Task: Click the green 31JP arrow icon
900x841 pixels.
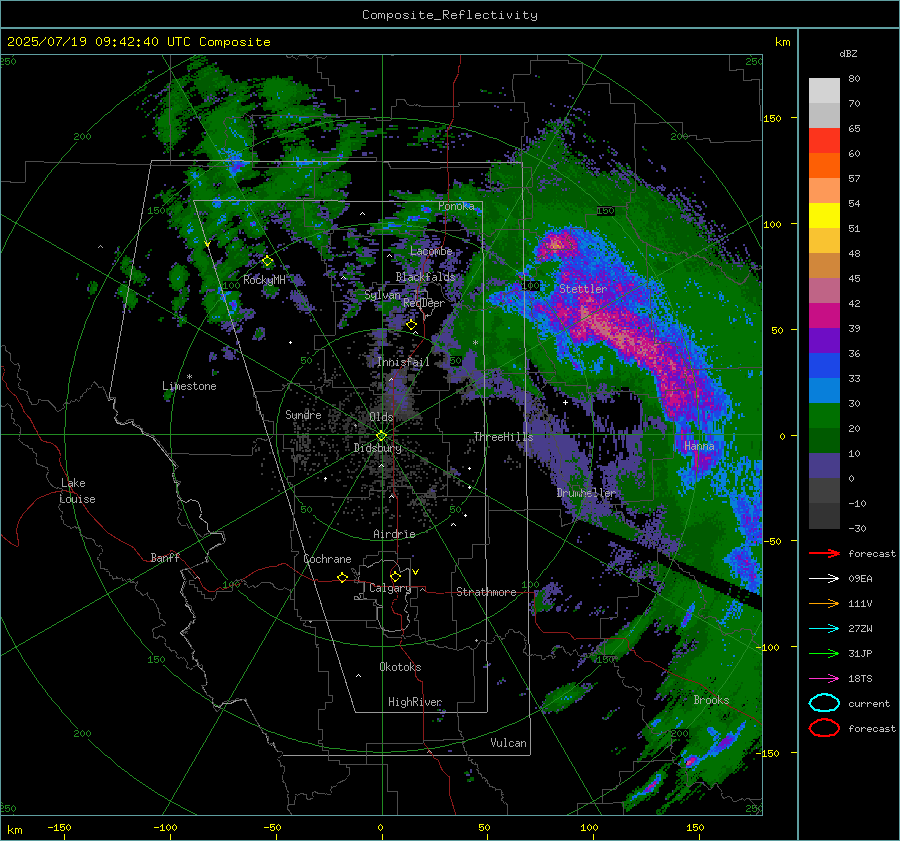Action: 824,653
